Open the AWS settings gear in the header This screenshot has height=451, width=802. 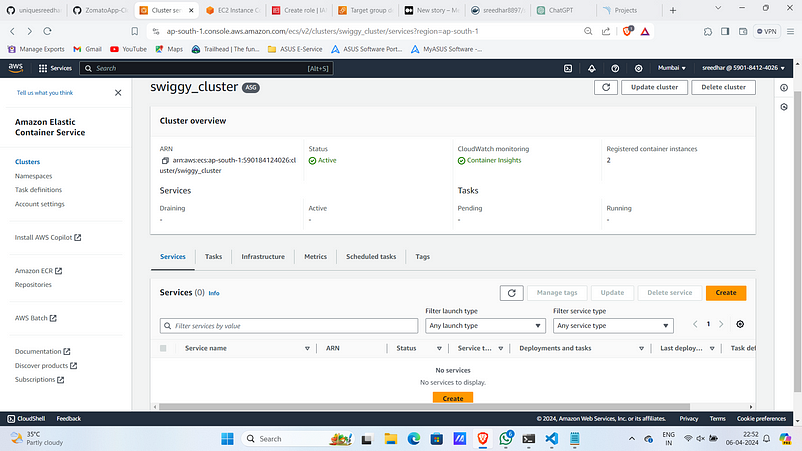coord(638,68)
